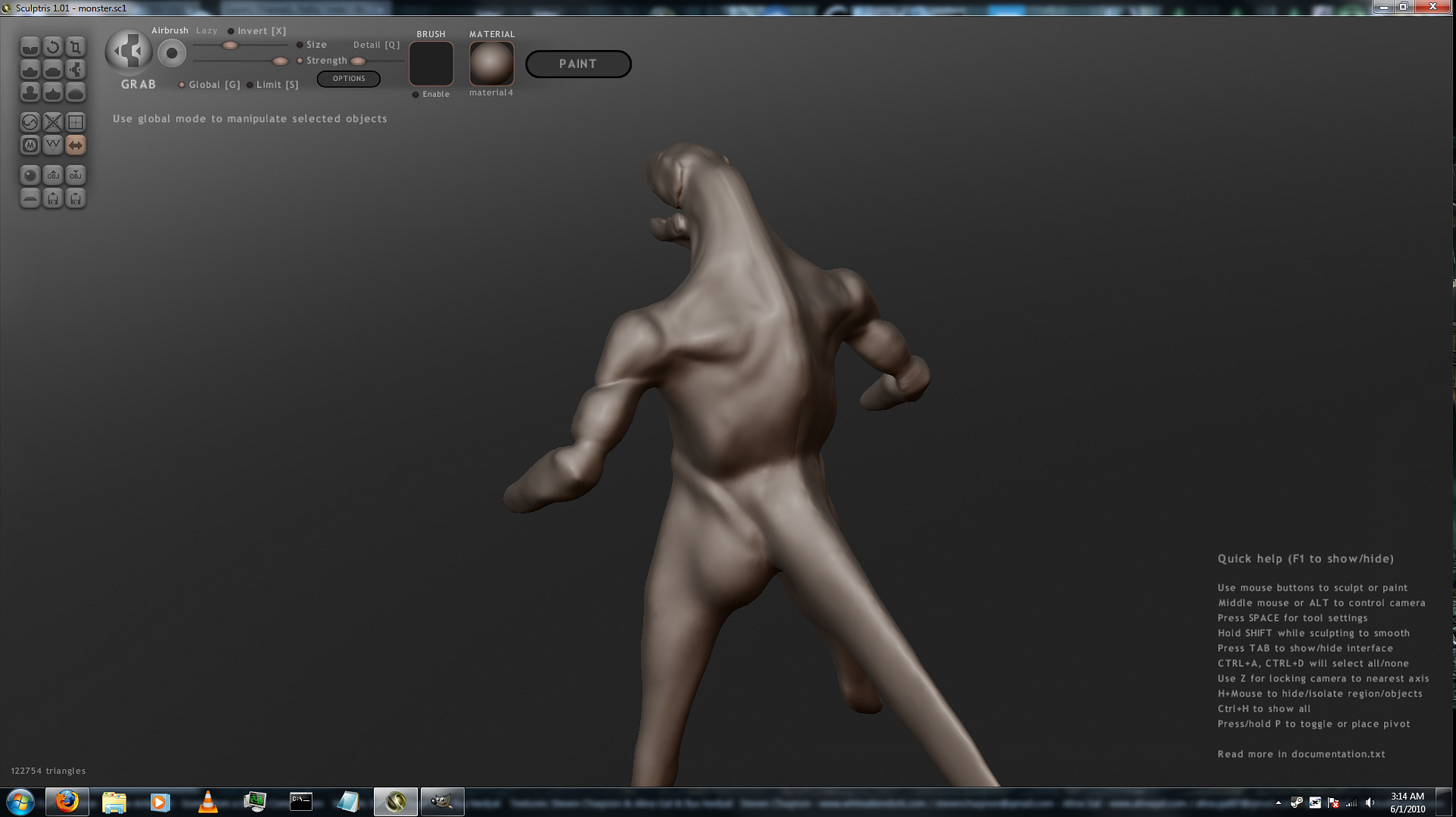
Task: Click the 'Use global mode' hint text
Action: click(x=250, y=119)
